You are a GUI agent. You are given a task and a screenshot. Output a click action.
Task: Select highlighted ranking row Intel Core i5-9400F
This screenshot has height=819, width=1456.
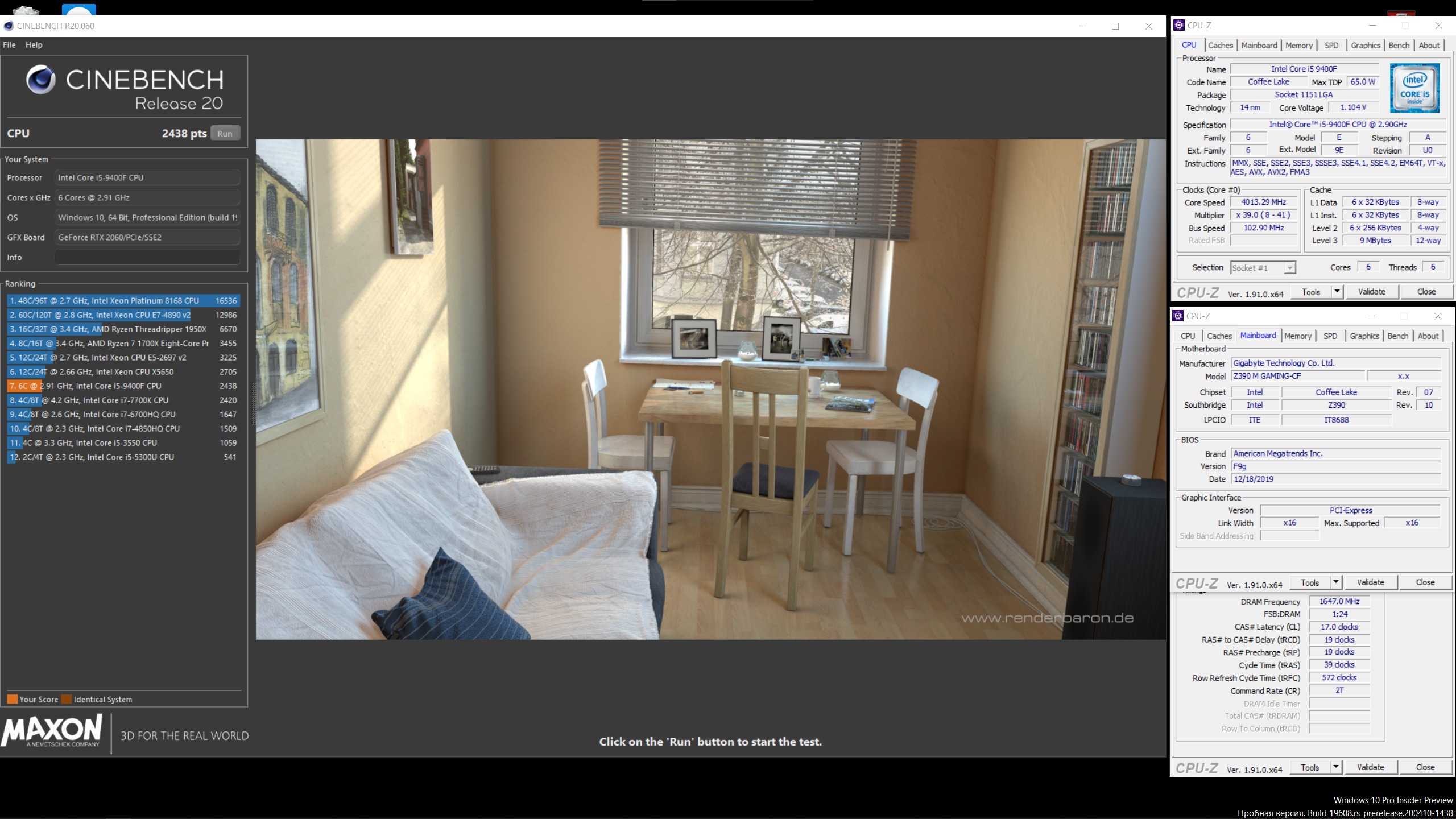(123, 386)
